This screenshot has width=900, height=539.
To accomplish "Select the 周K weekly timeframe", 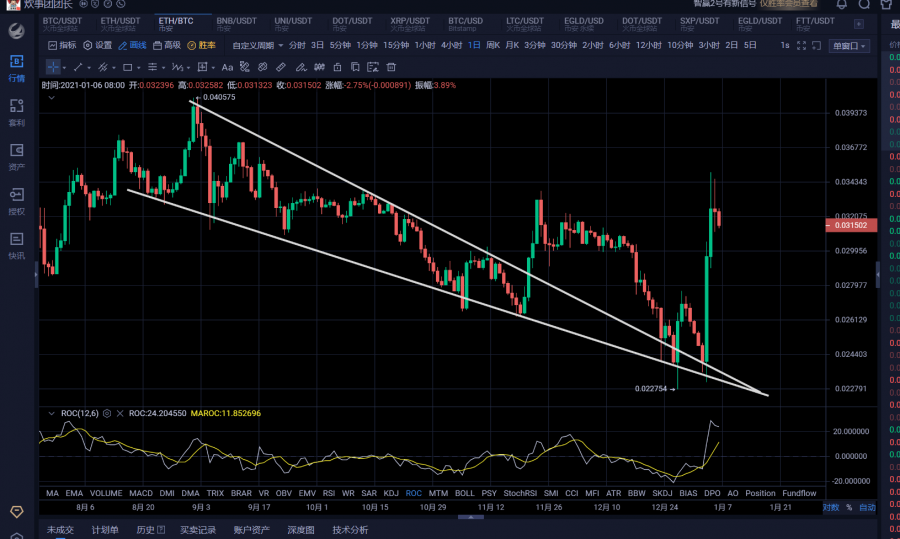I will (x=493, y=45).
